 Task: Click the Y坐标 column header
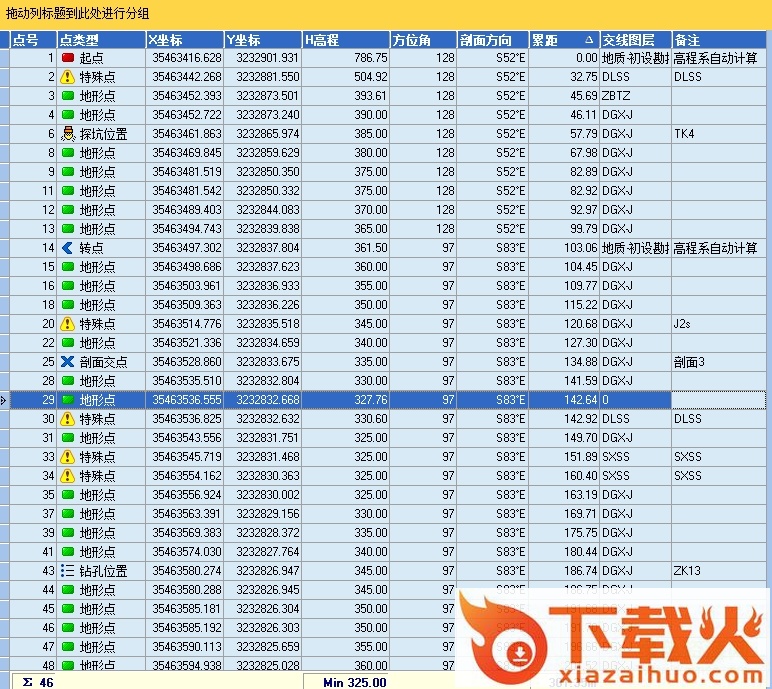263,39
